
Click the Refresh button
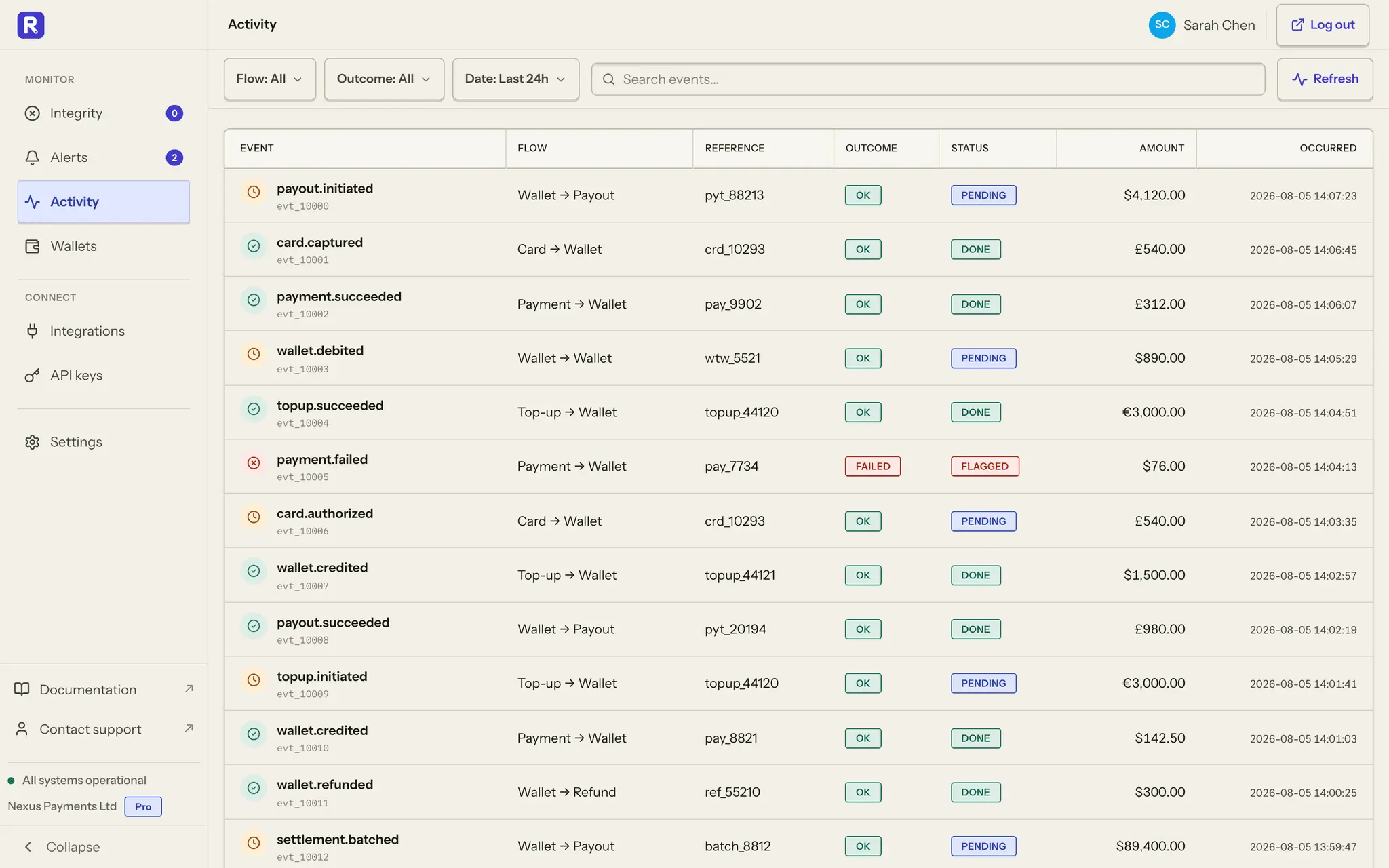coord(1325,79)
